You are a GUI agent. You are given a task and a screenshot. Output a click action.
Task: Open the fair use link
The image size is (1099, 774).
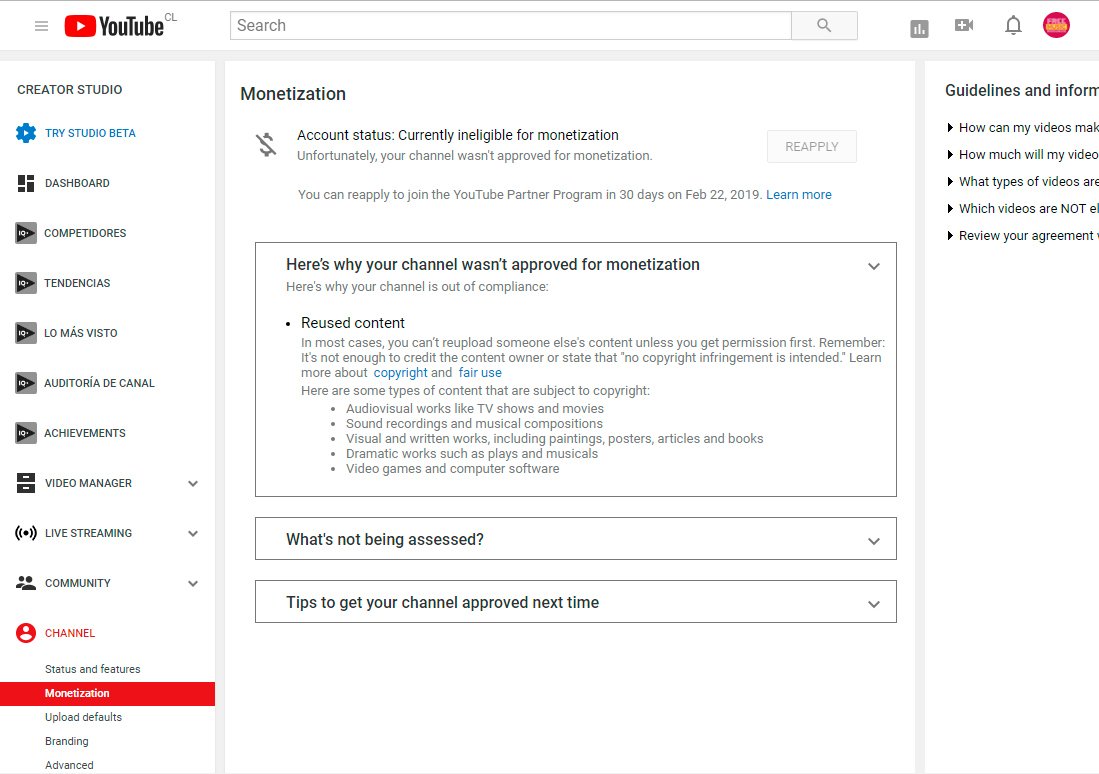480,372
